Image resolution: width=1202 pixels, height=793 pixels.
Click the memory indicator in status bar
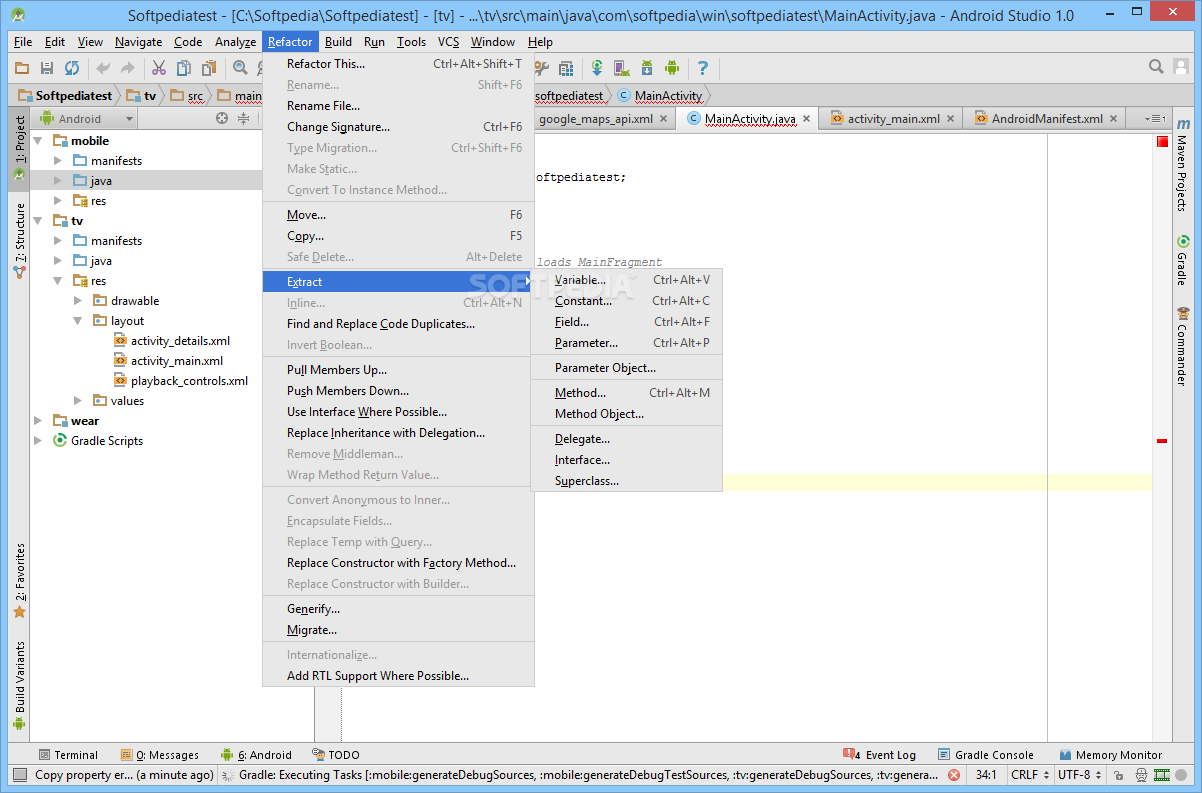(x=1161, y=775)
